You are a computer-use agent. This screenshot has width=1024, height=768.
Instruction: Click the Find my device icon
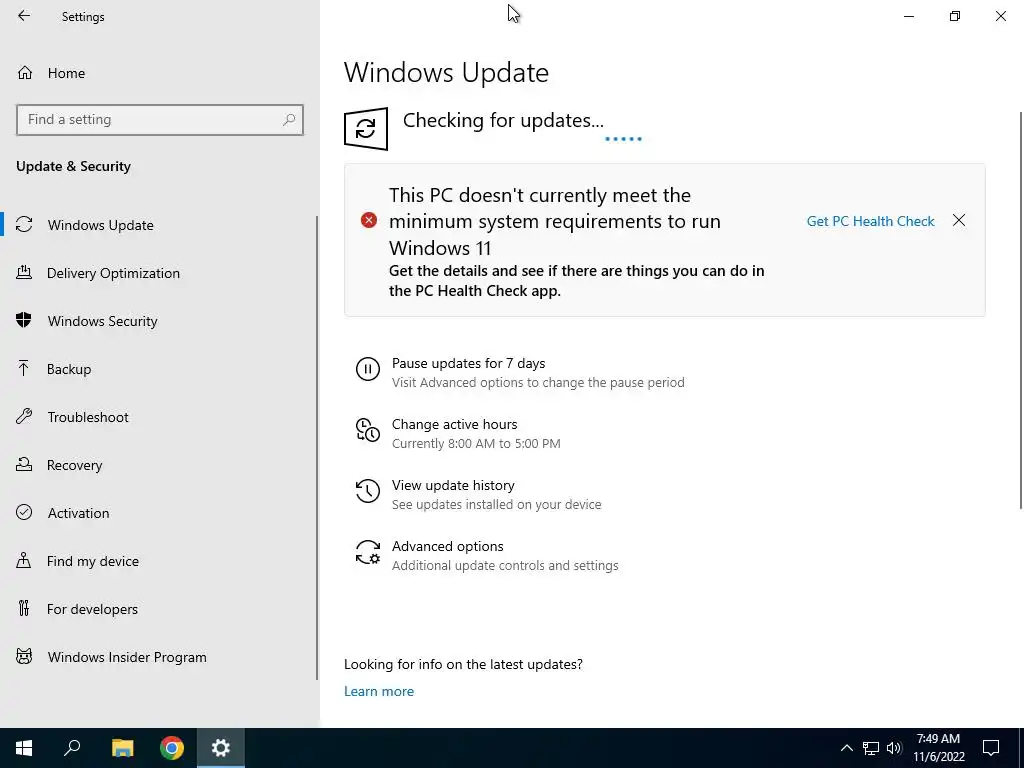24,561
